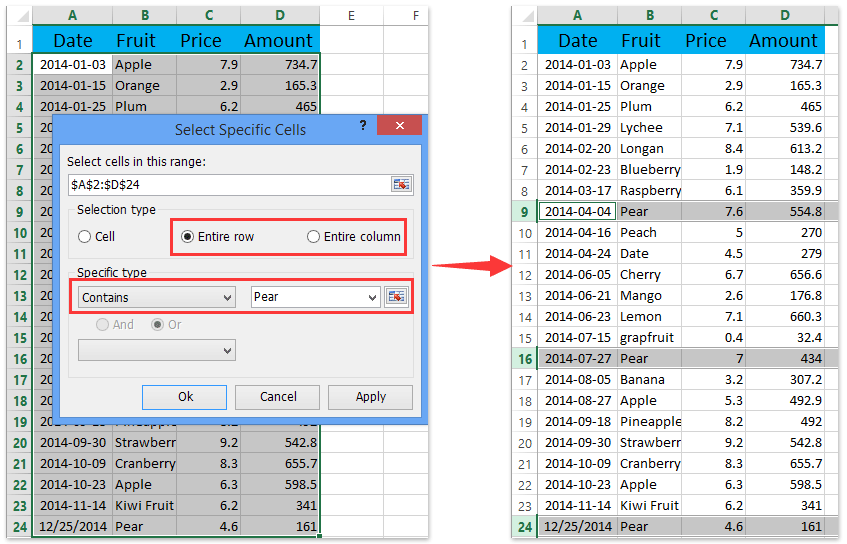The width and height of the screenshot is (847, 544).
Task: Click column D header in right sheet
Action: (x=783, y=16)
